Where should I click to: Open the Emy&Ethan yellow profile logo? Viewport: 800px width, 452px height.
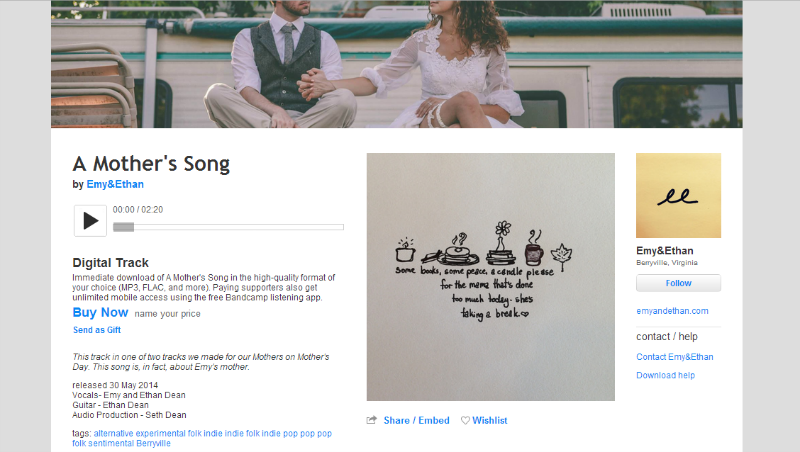click(678, 195)
